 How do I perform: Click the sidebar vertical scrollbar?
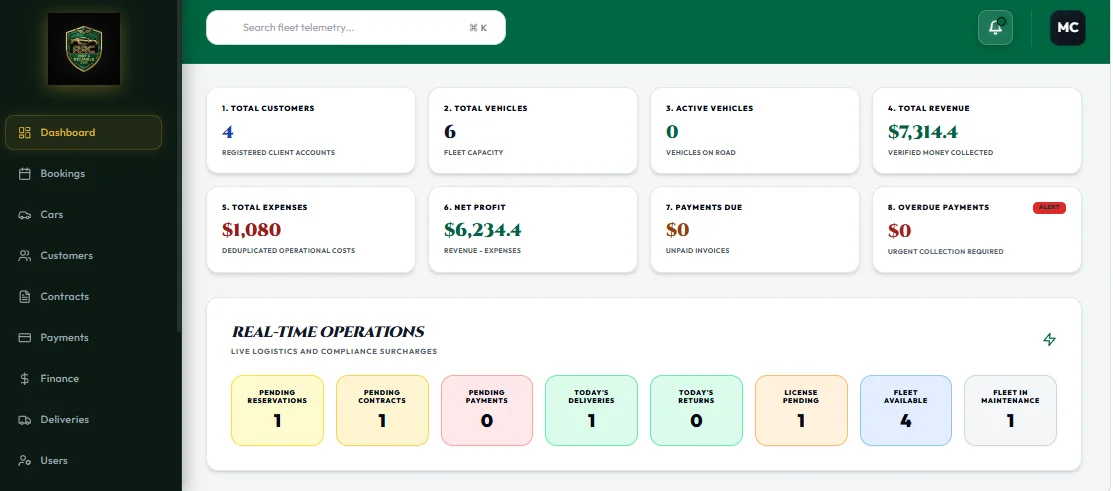click(x=179, y=167)
